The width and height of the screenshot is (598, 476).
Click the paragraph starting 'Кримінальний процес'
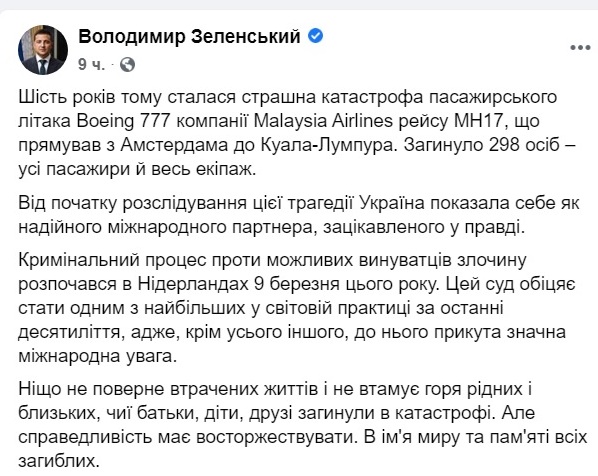[x=297, y=308]
